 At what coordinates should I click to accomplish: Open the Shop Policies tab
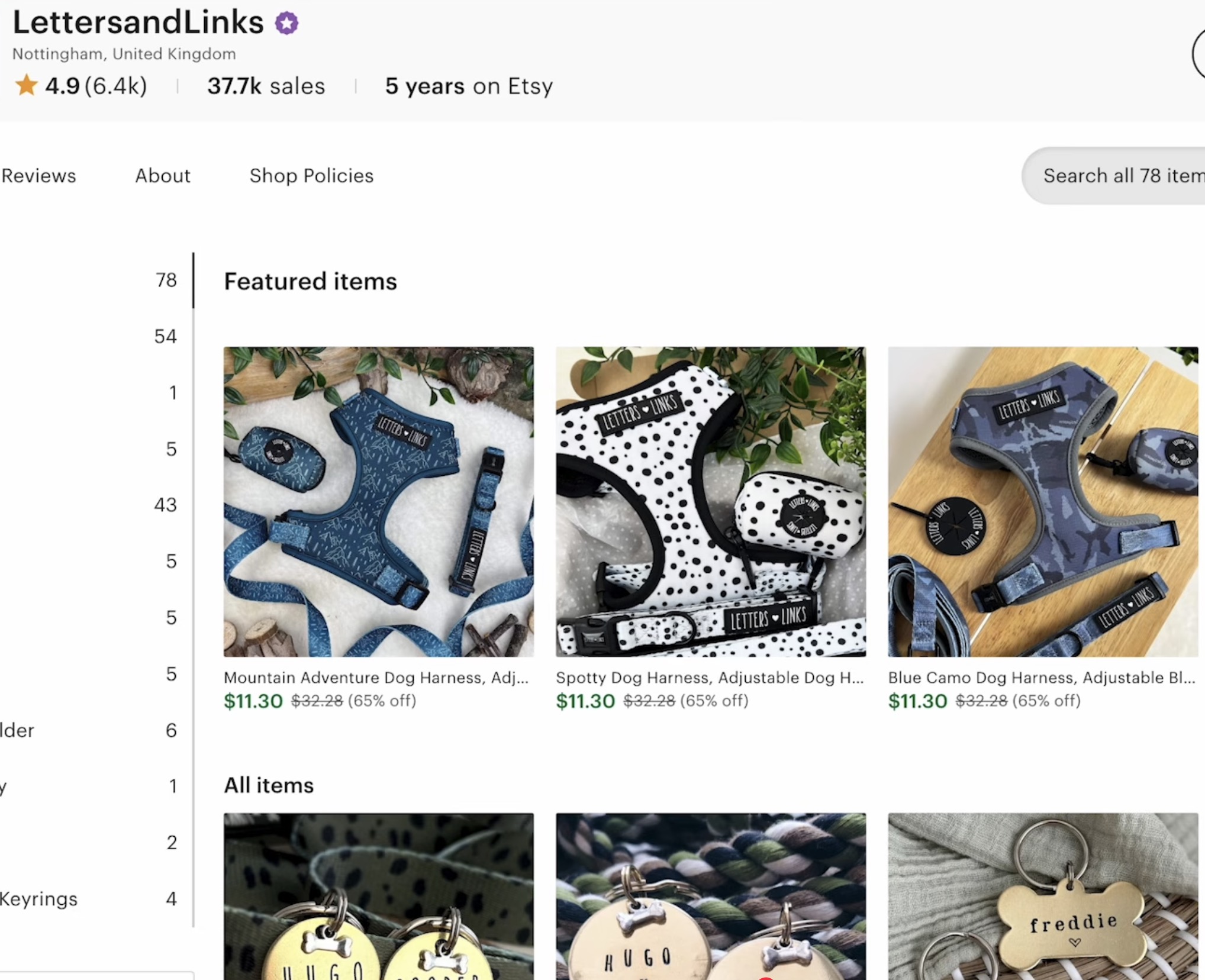coord(311,176)
